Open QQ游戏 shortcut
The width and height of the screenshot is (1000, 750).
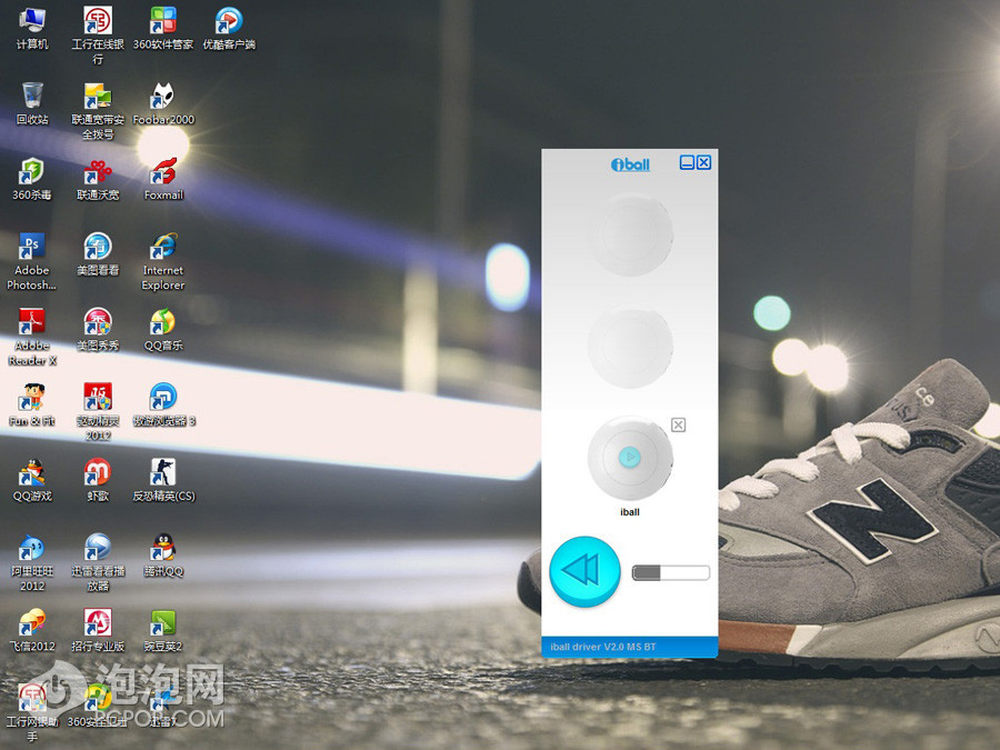click(x=32, y=480)
